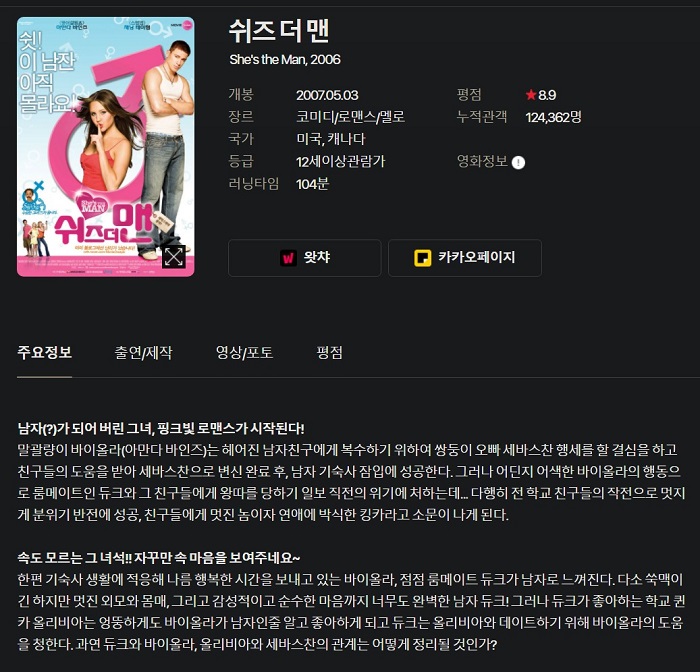Select the 주요정보 tab
This screenshot has height=672, width=700.
click(44, 352)
